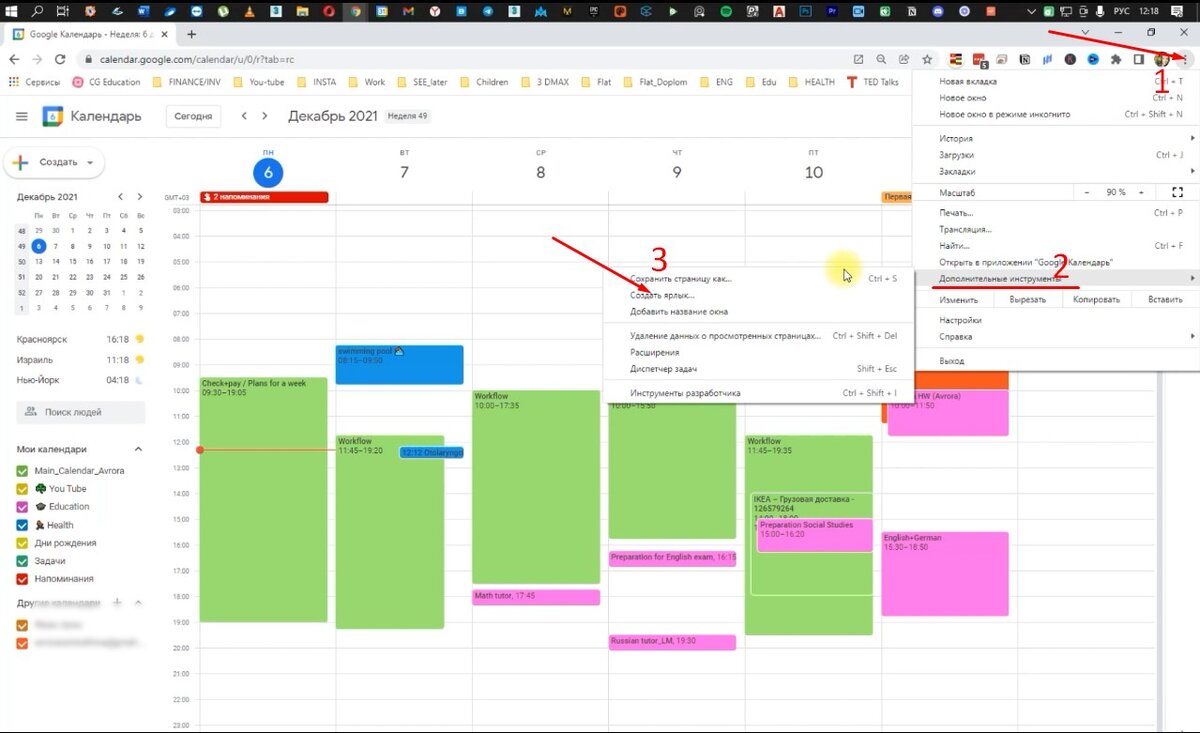Toggle Дни рождения calendar checkbox
The width and height of the screenshot is (1200, 733).
tap(23, 542)
